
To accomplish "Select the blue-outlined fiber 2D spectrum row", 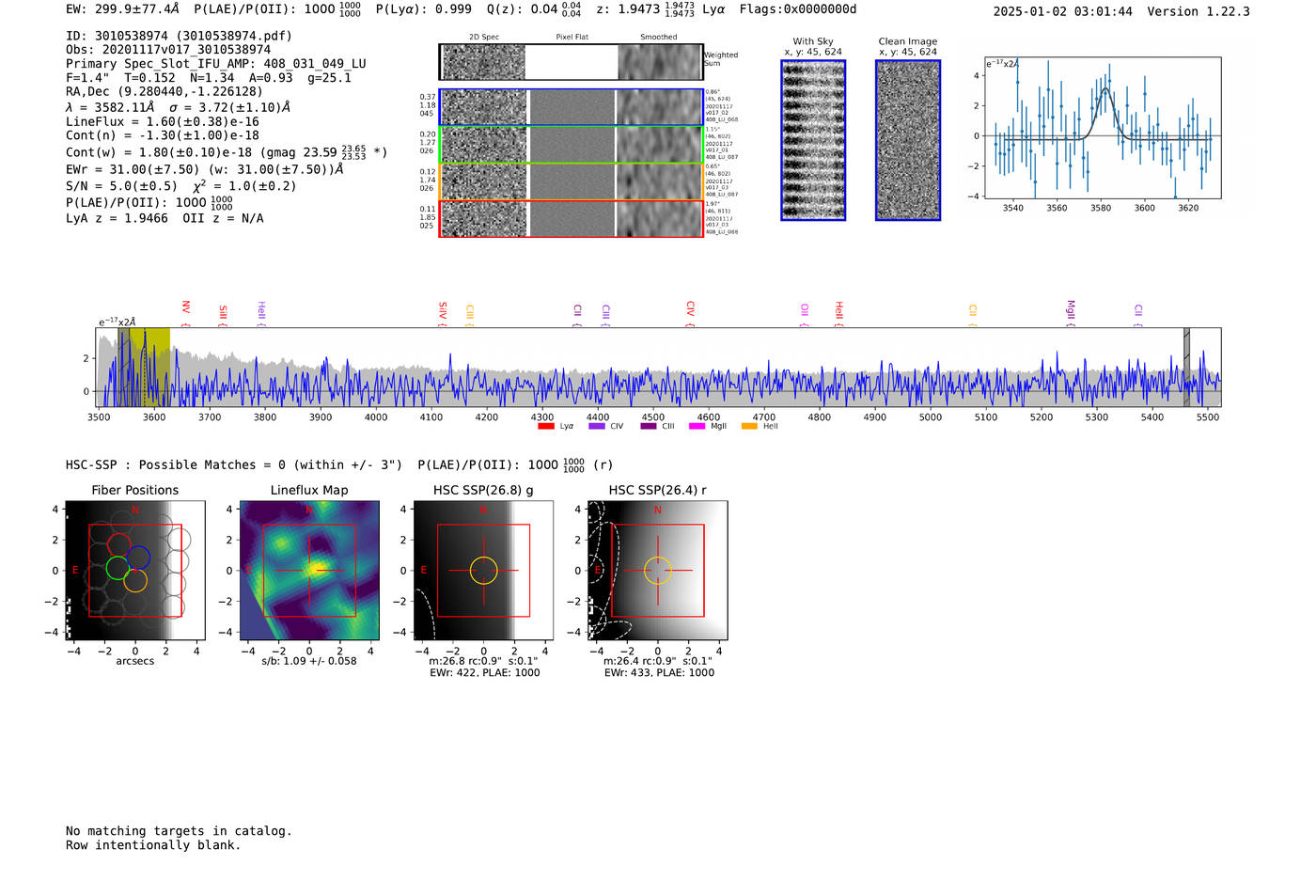I will (x=571, y=107).
